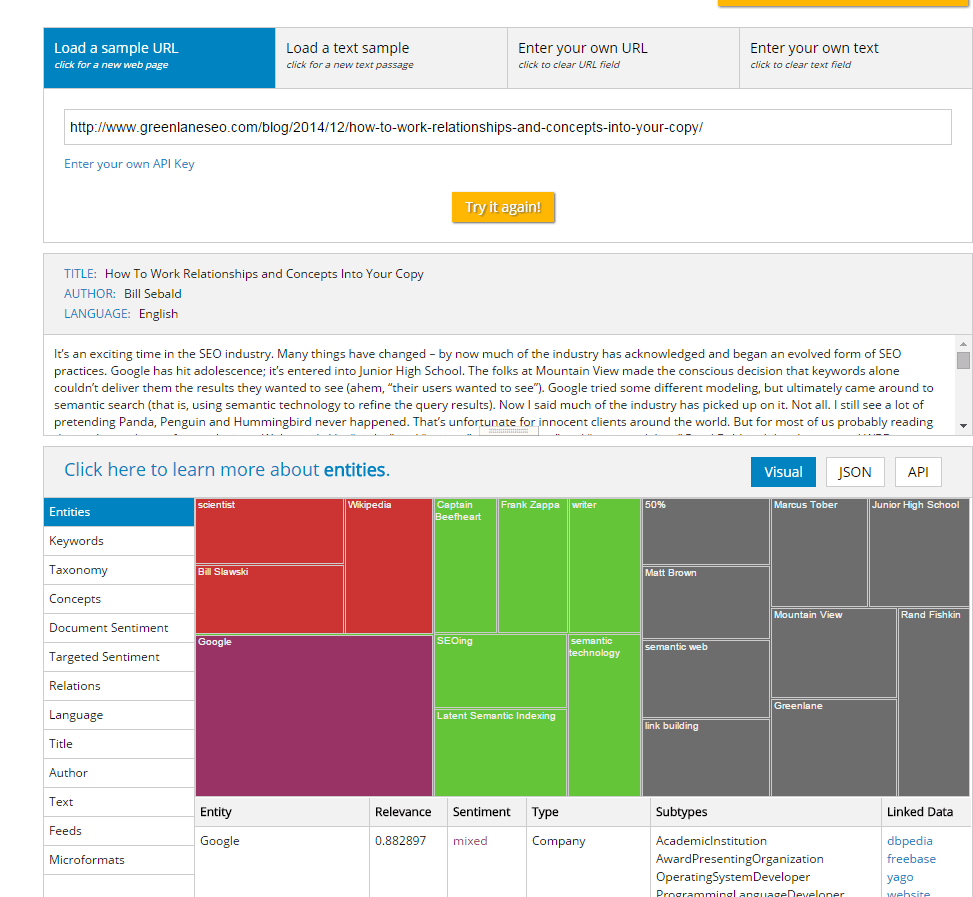Click the URL input field

pos(507,128)
